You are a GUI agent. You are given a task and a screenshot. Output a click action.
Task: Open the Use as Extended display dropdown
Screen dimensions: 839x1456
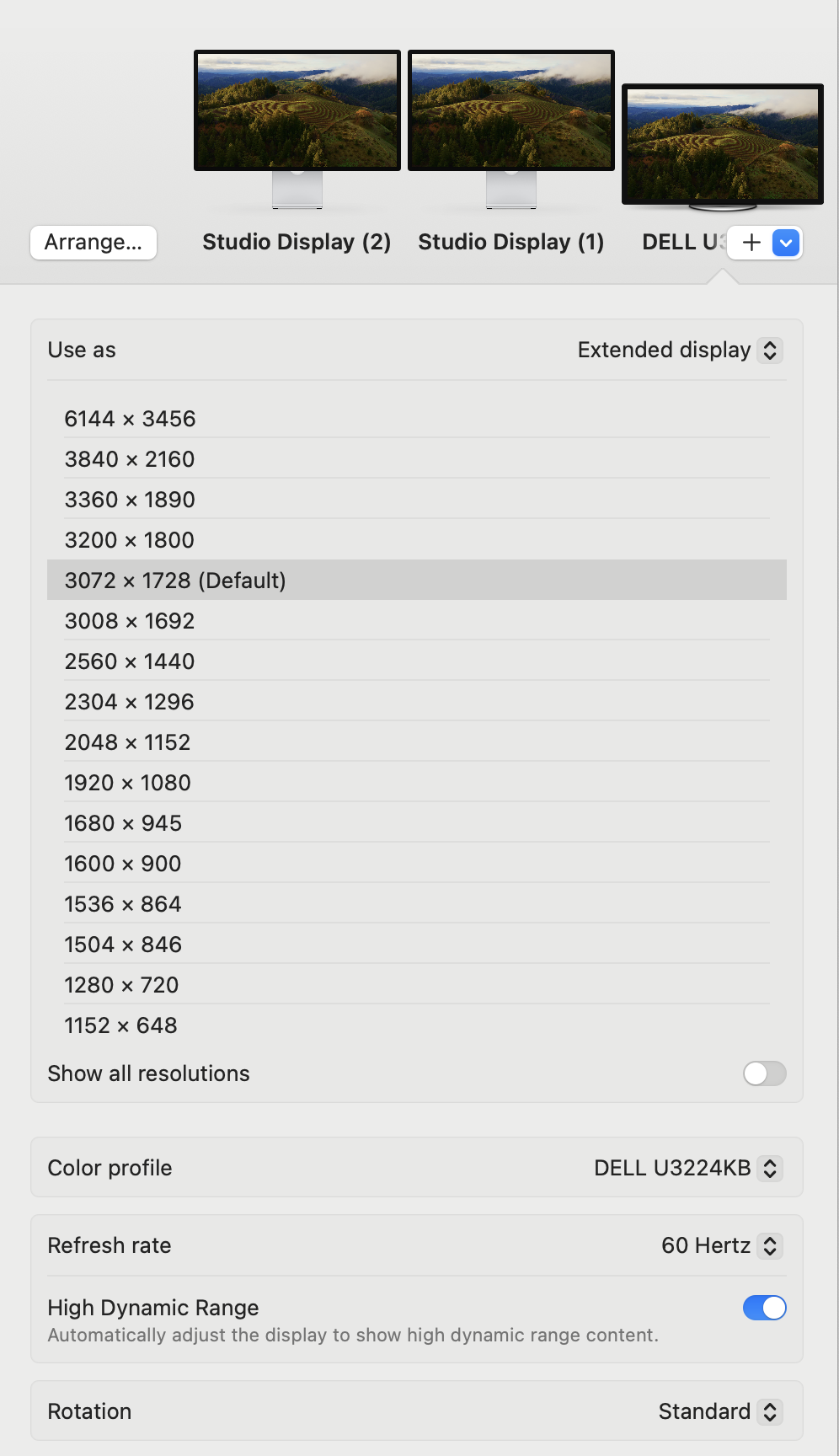(x=680, y=350)
